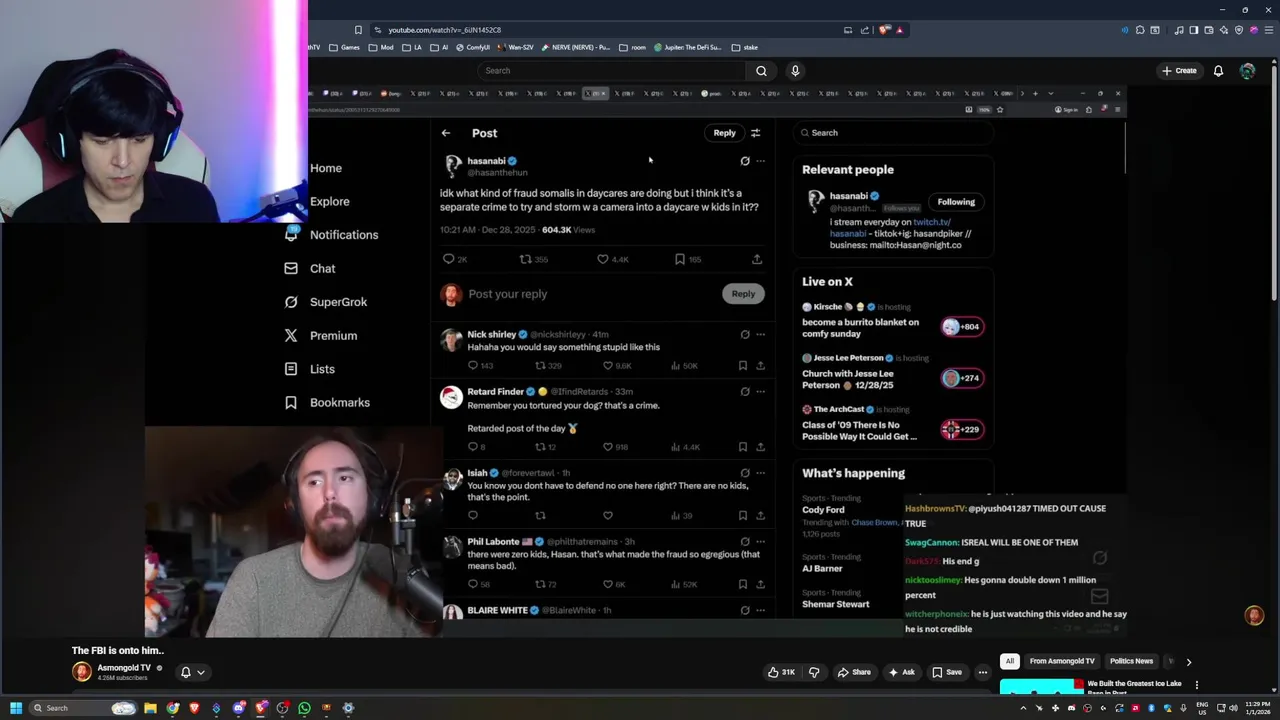This screenshot has height=720, width=1280.
Task: Bookmark hasanabi's post showing 165 bookmarks
Action: click(680, 259)
